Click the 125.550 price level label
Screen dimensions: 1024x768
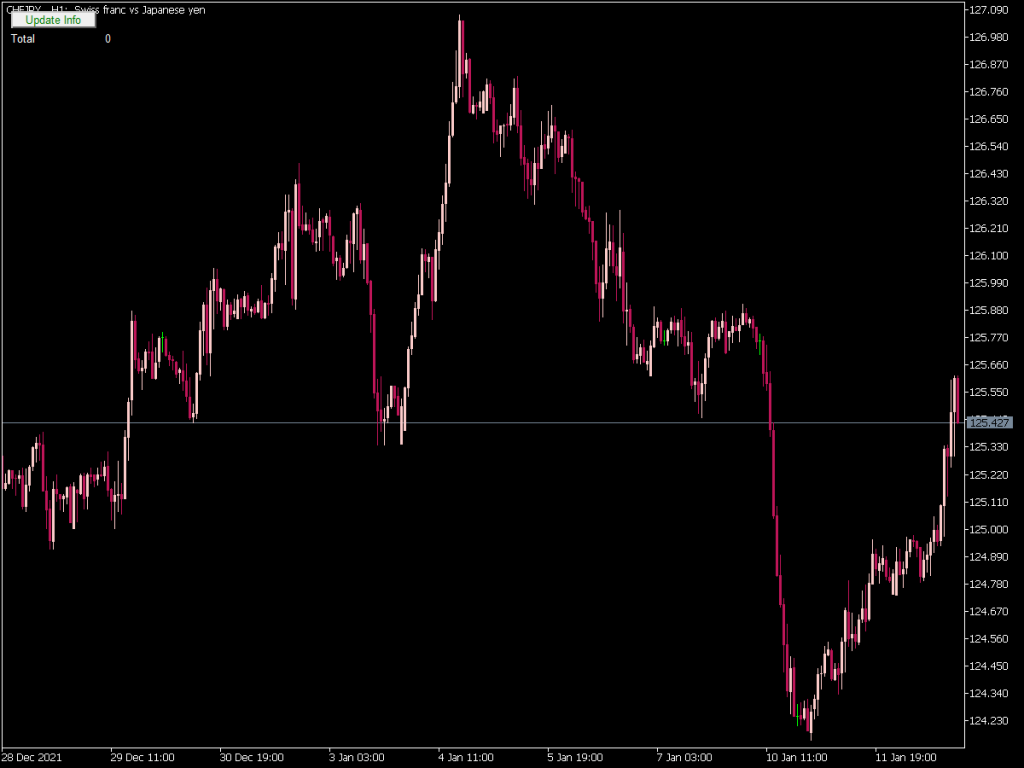coord(991,392)
